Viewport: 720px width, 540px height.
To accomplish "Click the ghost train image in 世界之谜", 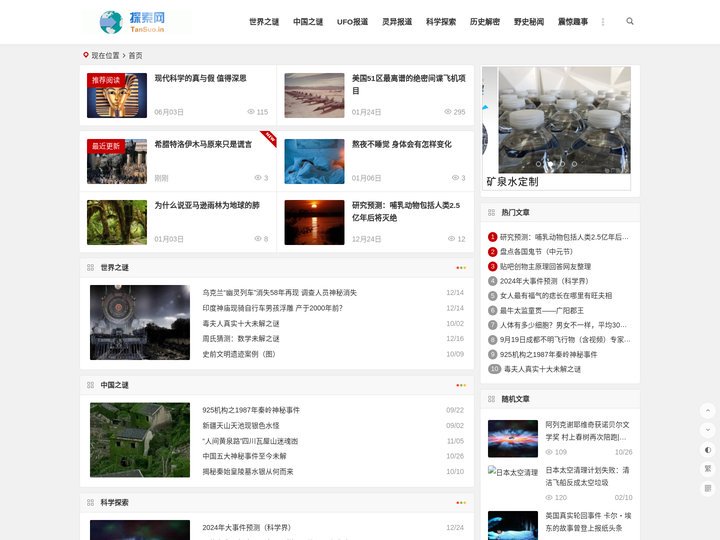I will (140, 322).
